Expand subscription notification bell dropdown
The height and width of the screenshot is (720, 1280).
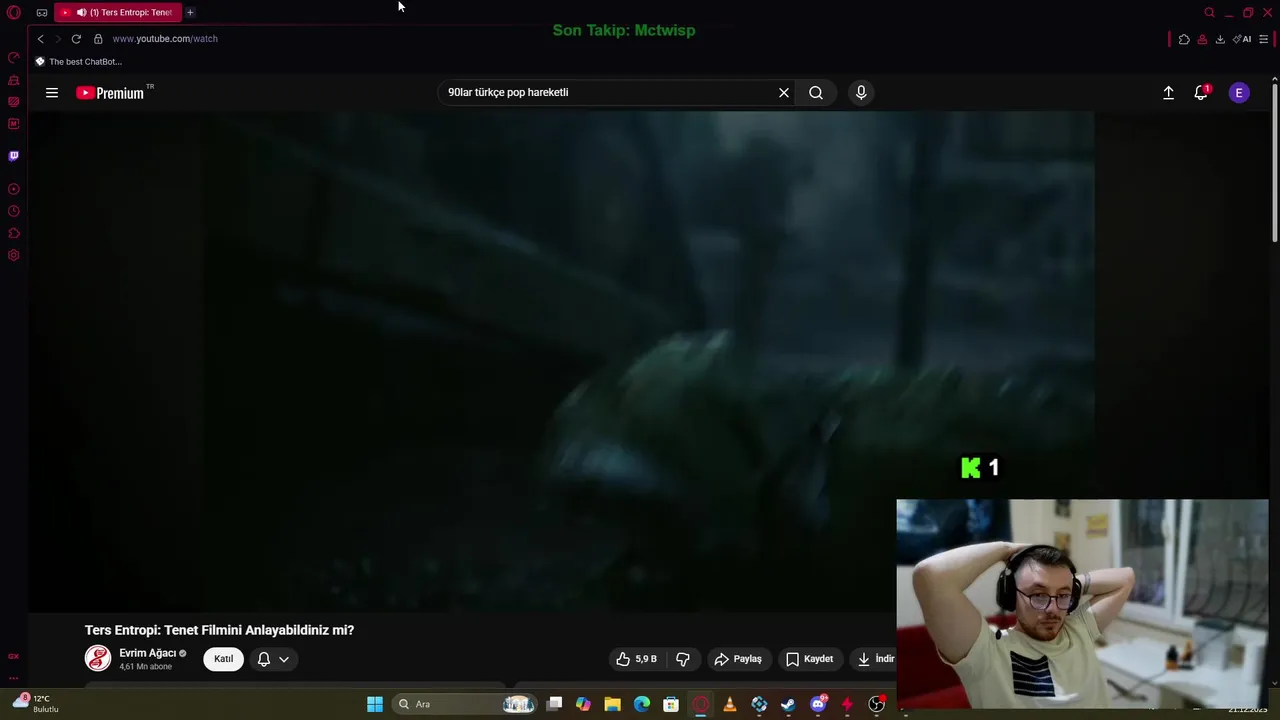273,659
